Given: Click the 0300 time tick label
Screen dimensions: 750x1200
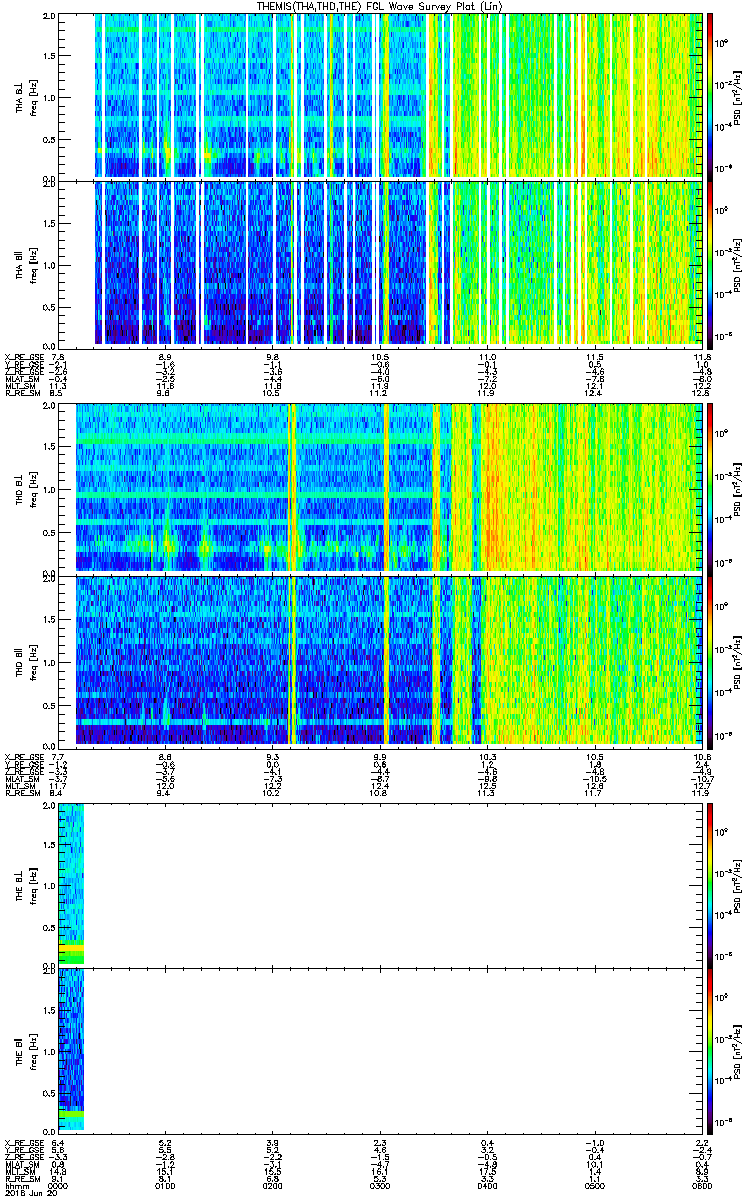Looking at the screenshot, I should tap(381, 1186).
